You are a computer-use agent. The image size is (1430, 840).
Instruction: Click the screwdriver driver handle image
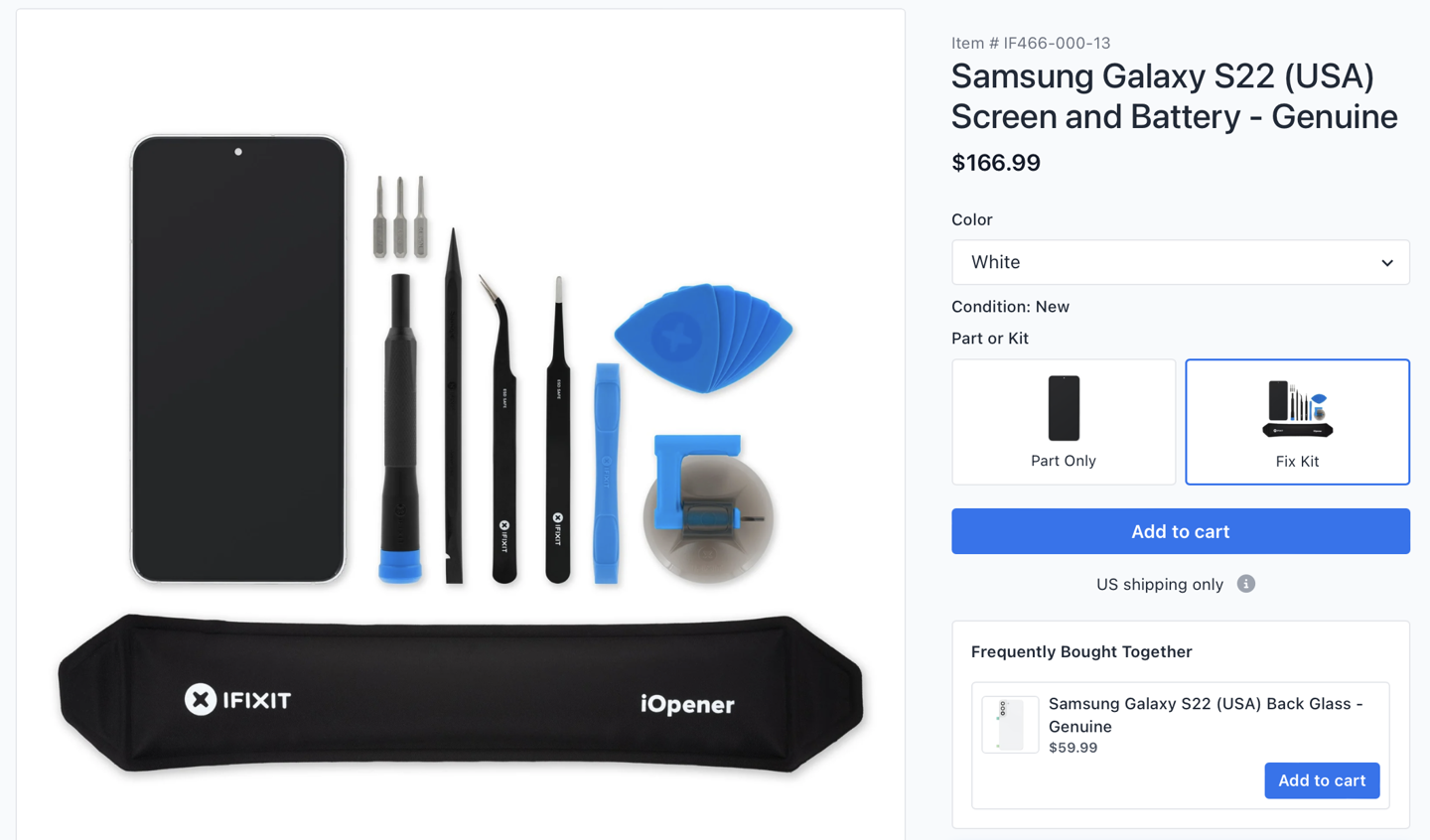tap(400, 427)
